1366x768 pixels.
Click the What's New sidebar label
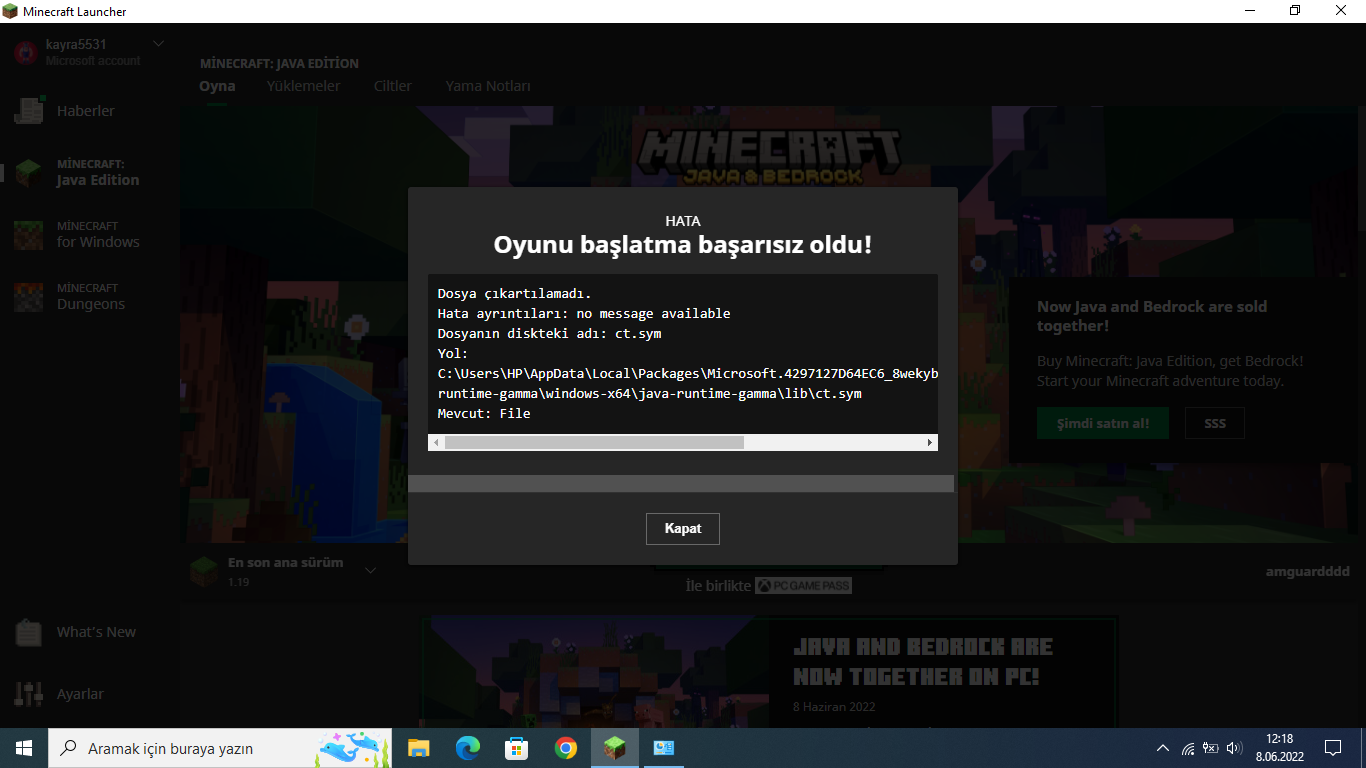point(96,632)
